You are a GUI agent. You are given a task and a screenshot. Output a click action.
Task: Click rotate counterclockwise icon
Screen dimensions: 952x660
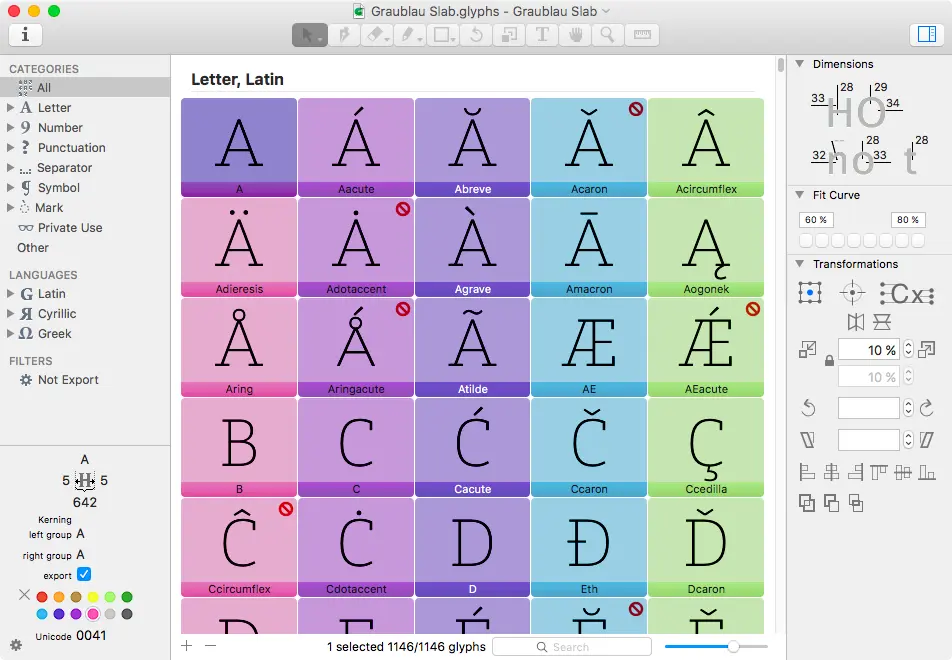pos(808,408)
